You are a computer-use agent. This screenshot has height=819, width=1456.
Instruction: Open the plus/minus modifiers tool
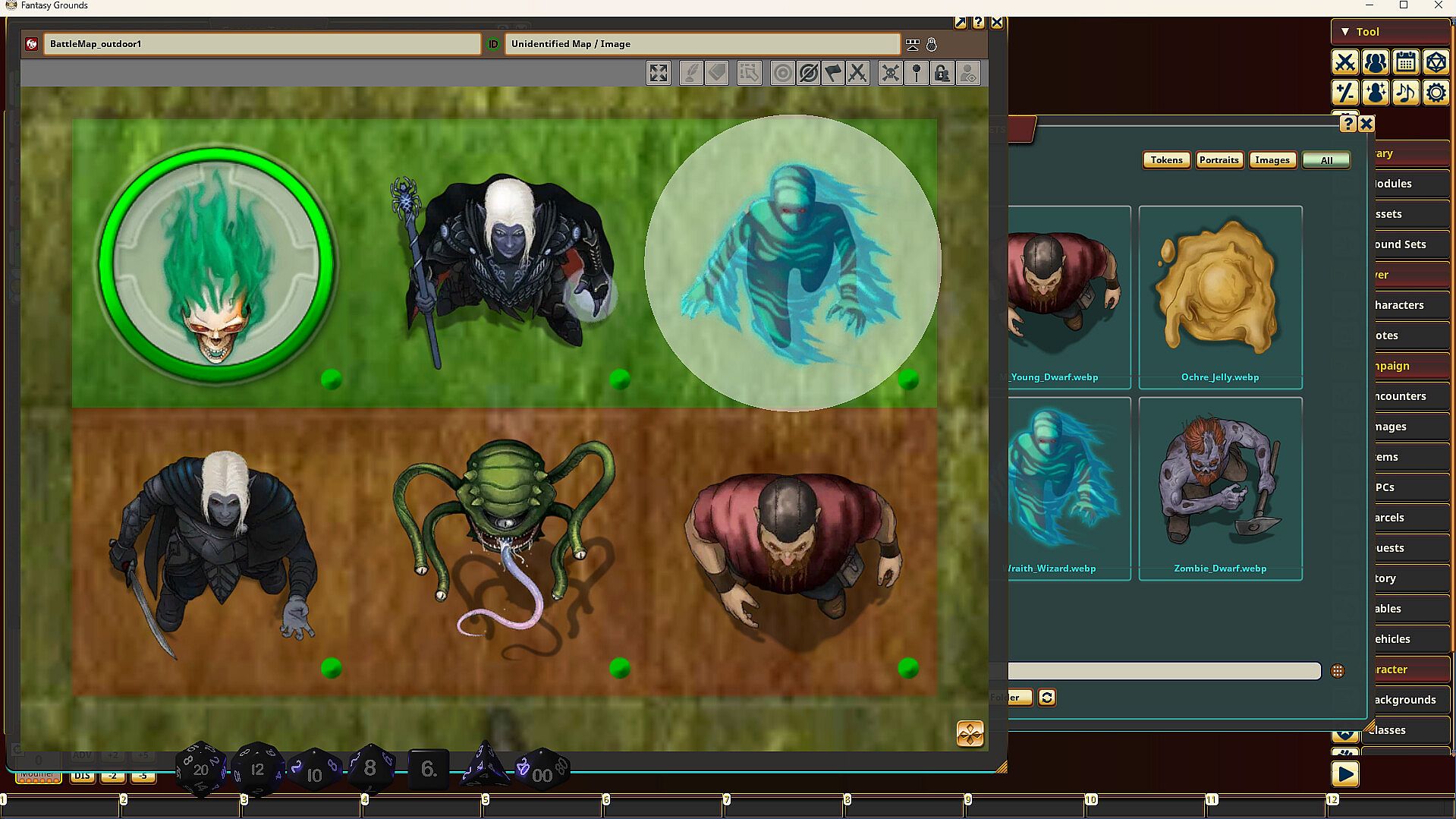[x=1345, y=93]
